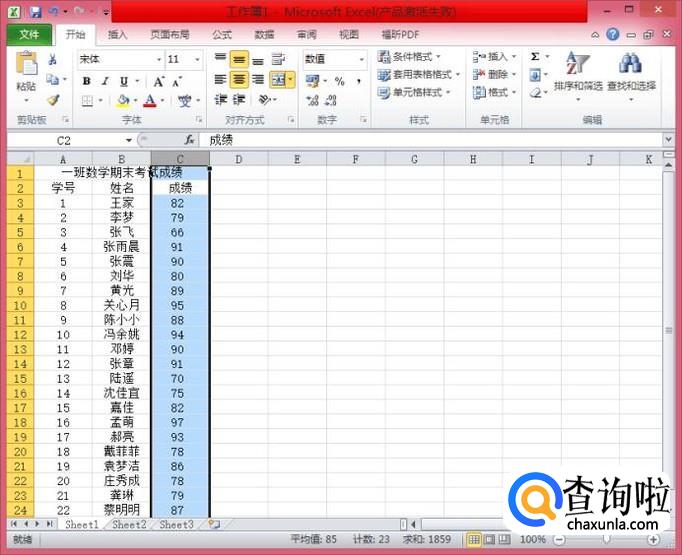Apply the red Font Color
Viewport: 682px width, 555px height.
click(150, 101)
